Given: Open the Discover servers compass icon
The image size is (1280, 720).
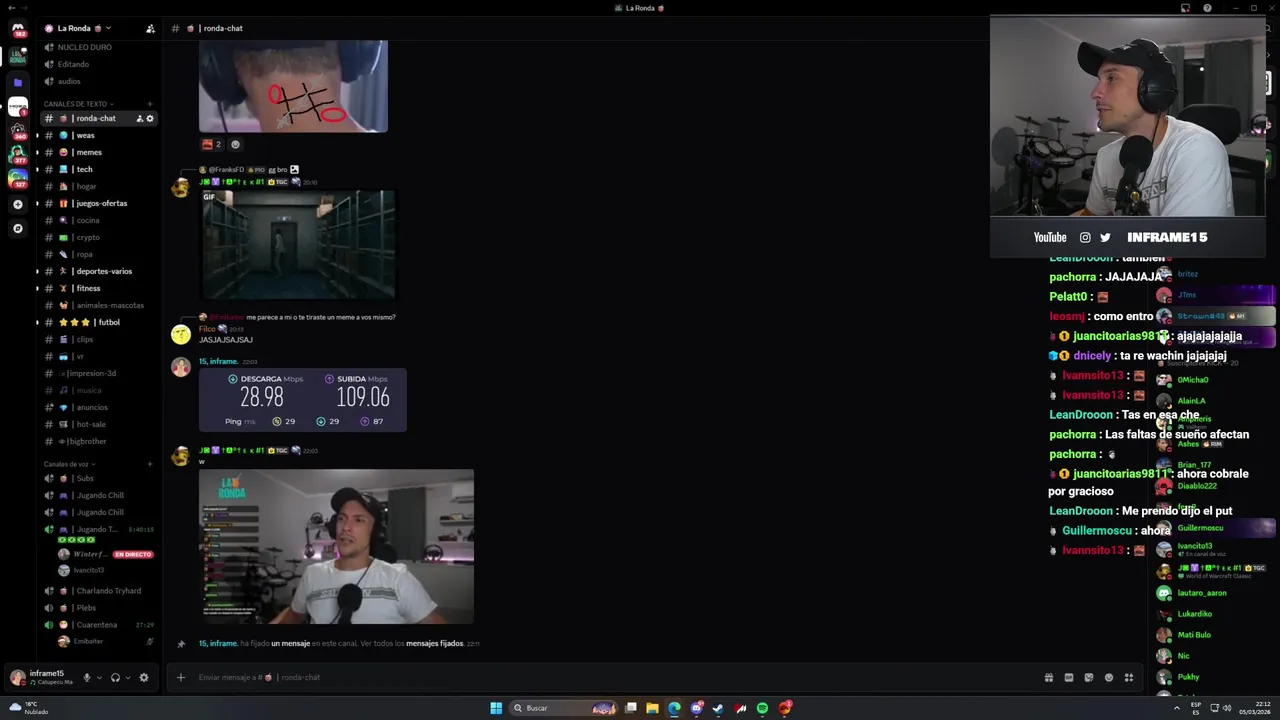Looking at the screenshot, I should tap(17, 228).
